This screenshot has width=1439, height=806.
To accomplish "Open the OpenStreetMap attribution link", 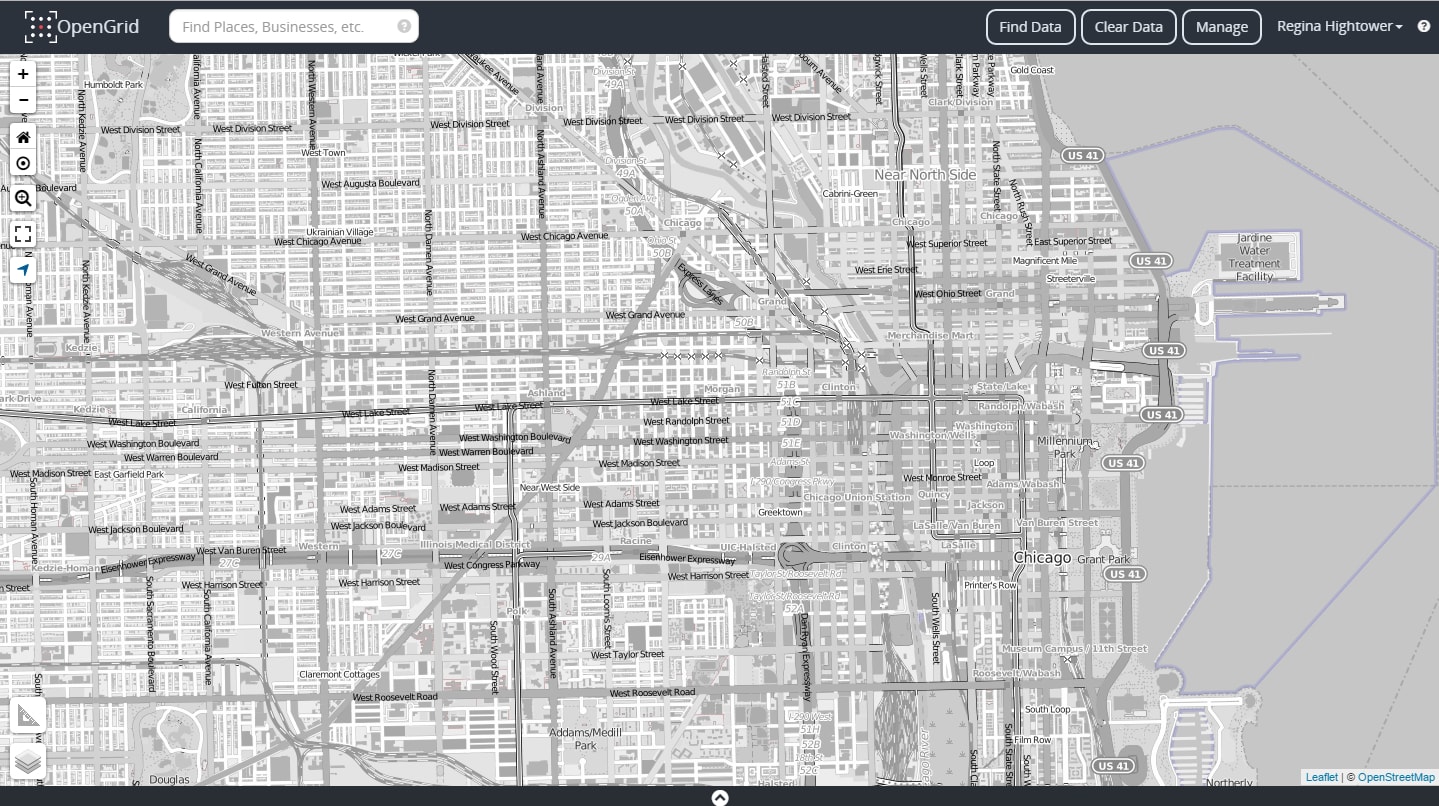I will pos(1396,777).
